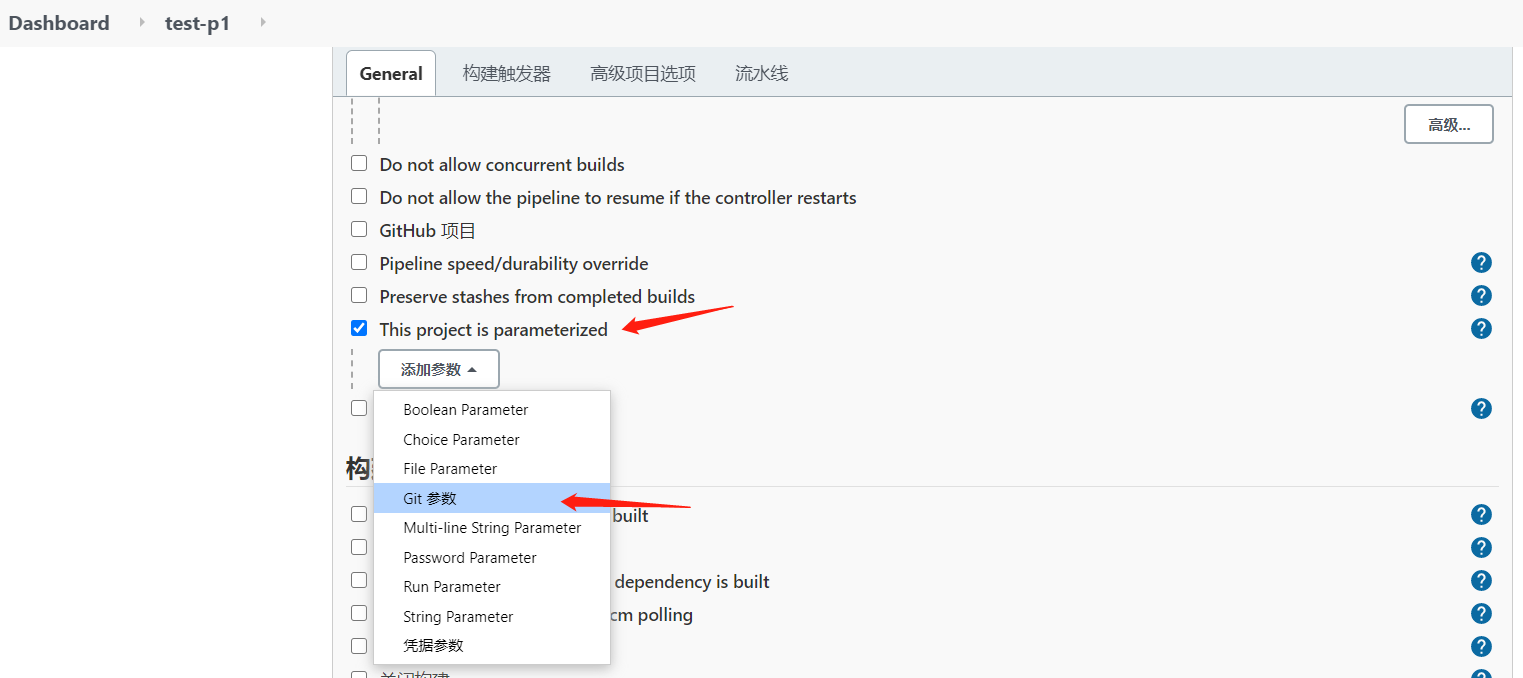
Task: Click help icon beside 'dependency is built' row
Action: (1481, 581)
